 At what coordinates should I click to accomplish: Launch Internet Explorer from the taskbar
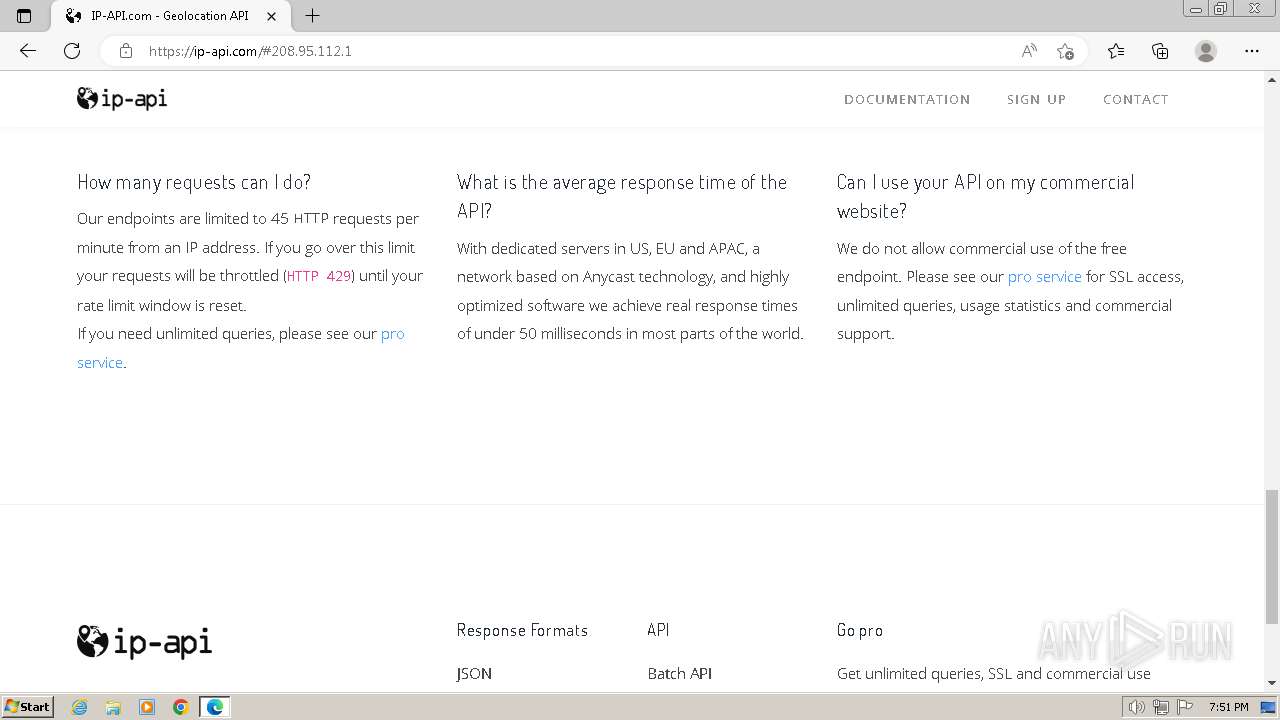80,707
